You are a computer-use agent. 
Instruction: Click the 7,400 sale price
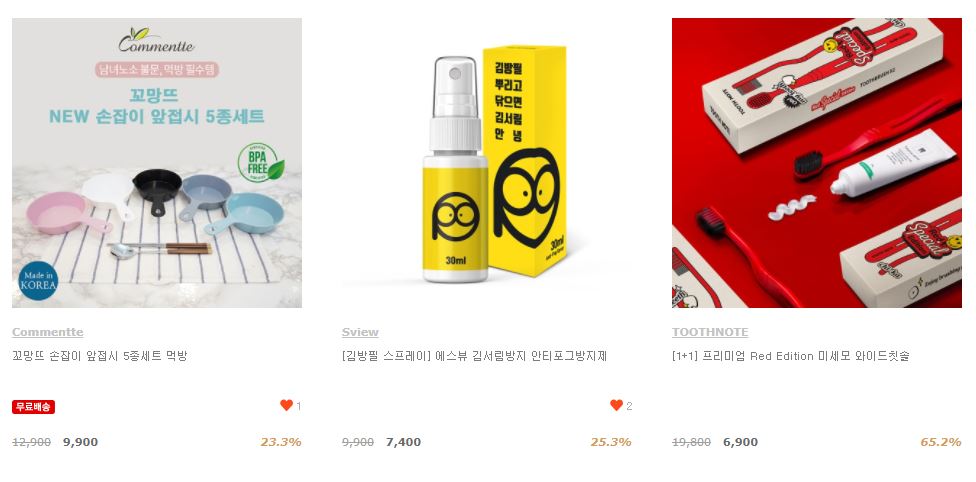[x=403, y=442]
